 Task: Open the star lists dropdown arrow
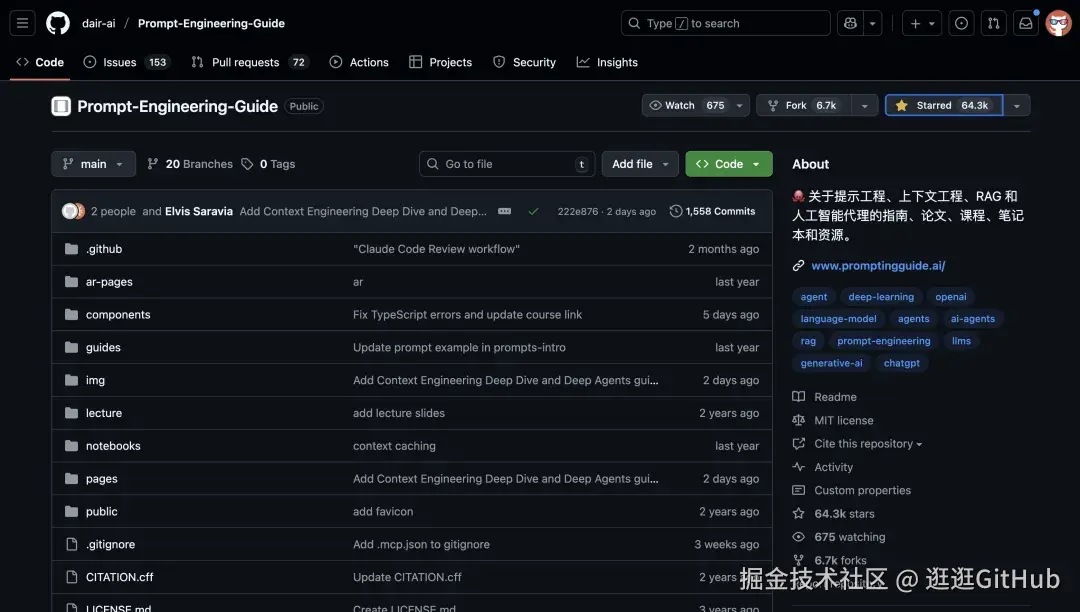tap(1017, 105)
